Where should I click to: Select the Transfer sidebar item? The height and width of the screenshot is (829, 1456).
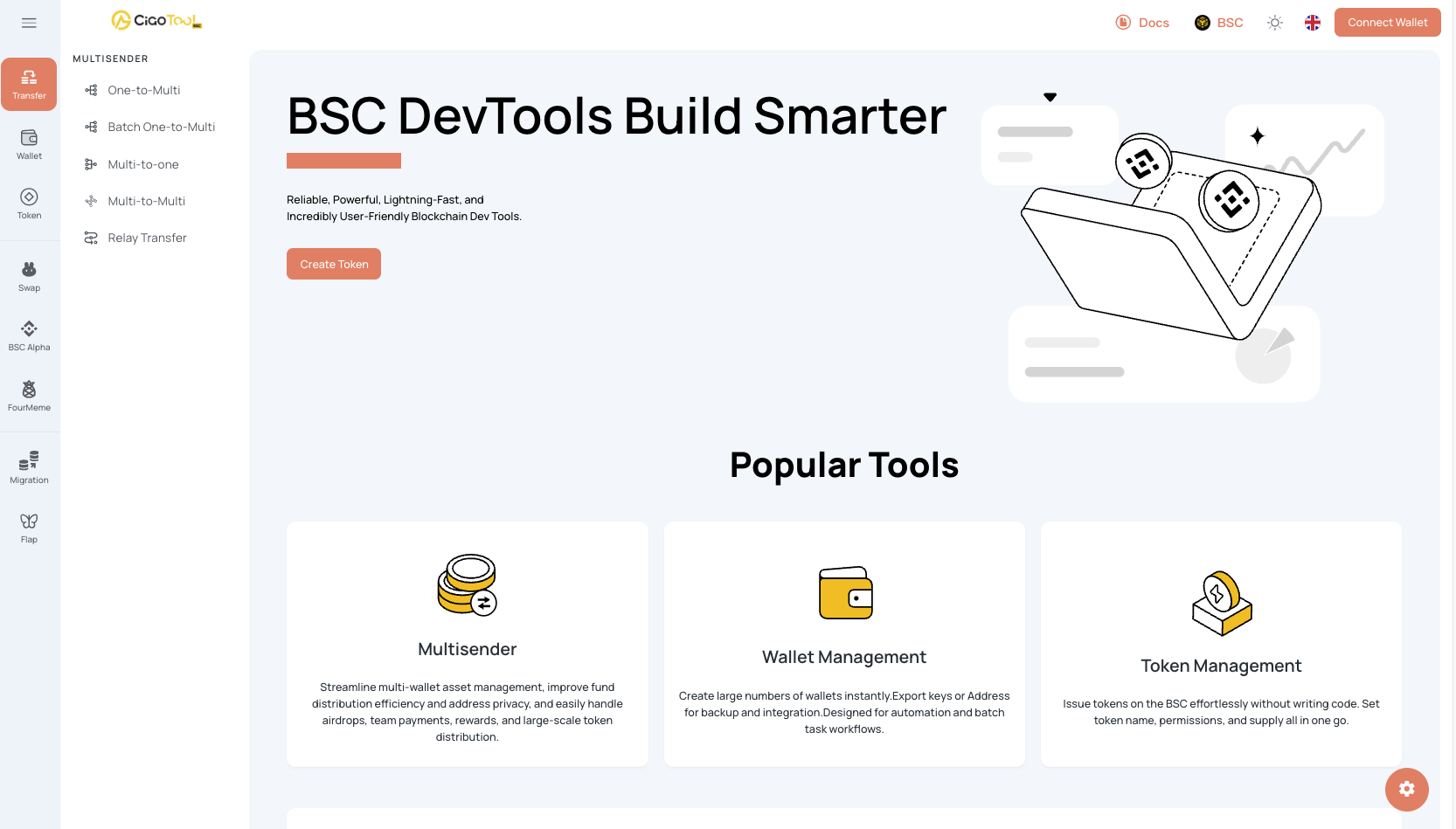click(x=29, y=84)
